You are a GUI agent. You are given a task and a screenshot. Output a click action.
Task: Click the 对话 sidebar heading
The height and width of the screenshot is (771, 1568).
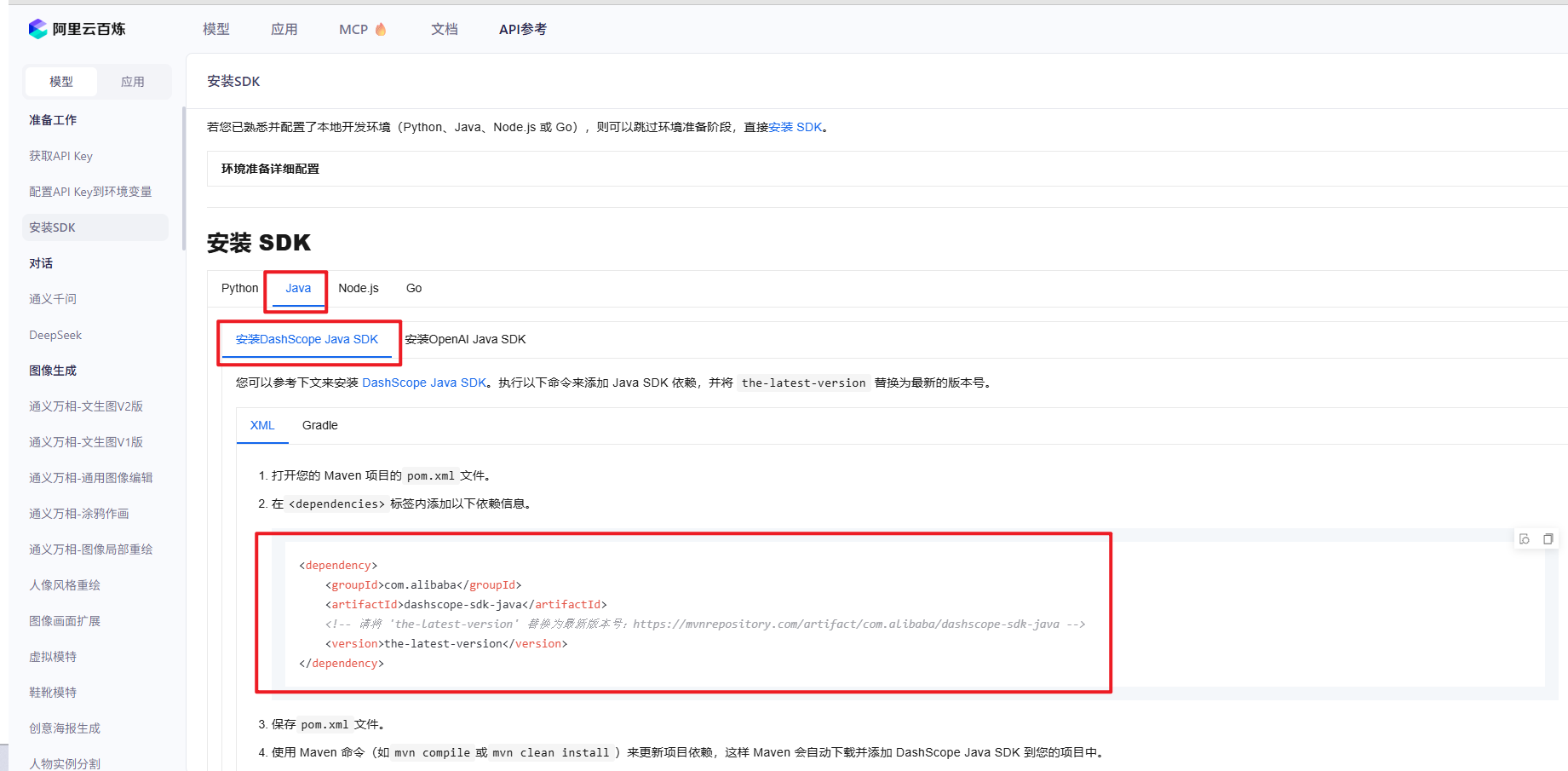[x=41, y=263]
